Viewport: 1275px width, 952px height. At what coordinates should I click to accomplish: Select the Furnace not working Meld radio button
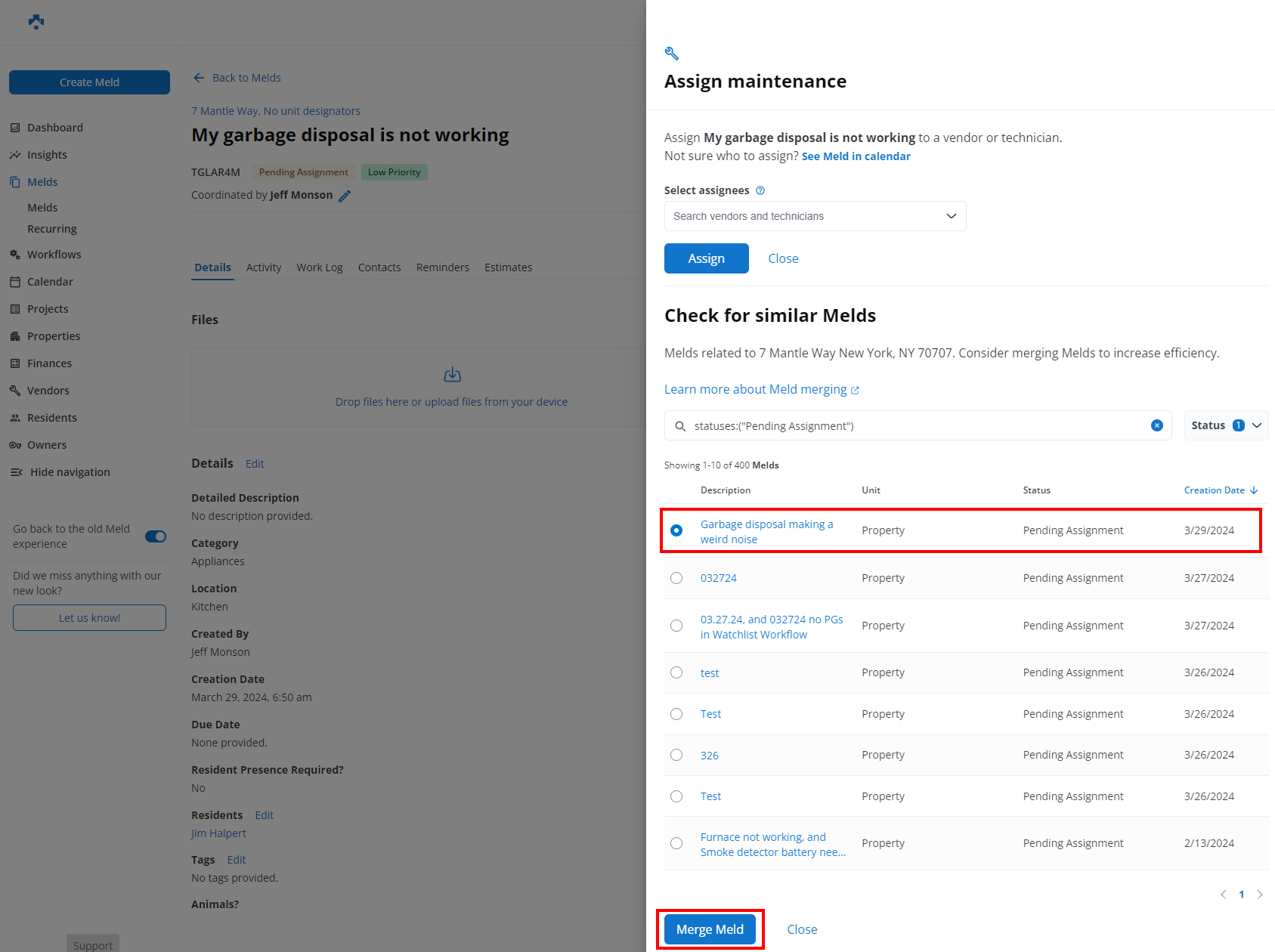click(676, 843)
